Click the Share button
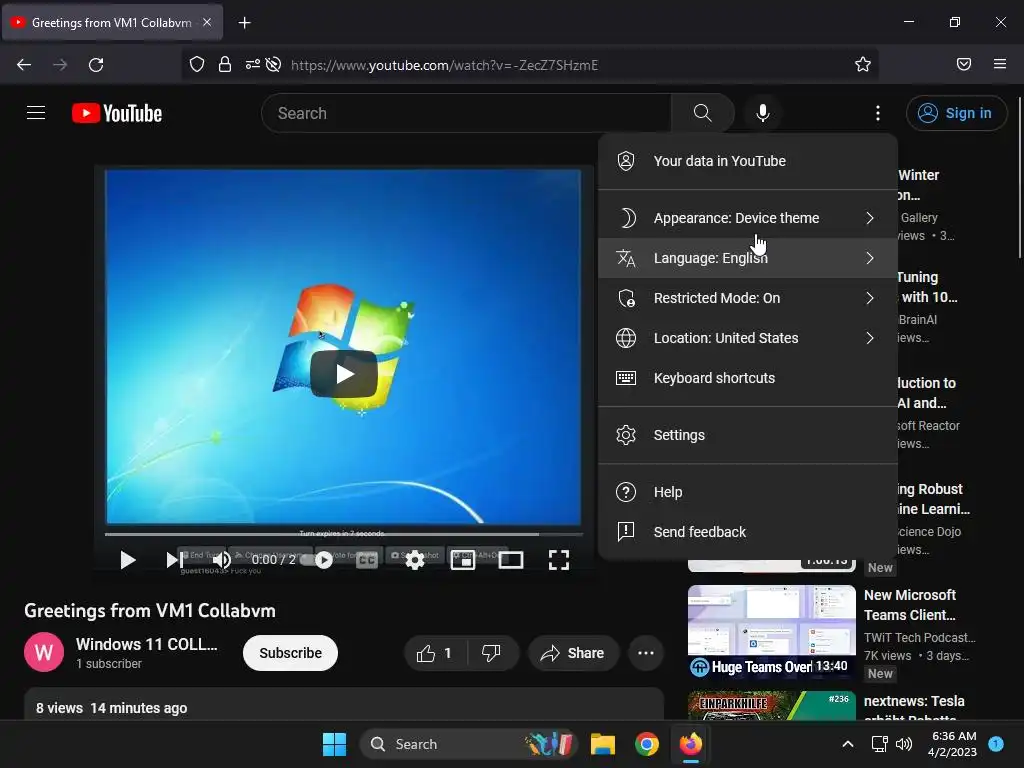Screen dimensions: 1024x768 click(573, 653)
